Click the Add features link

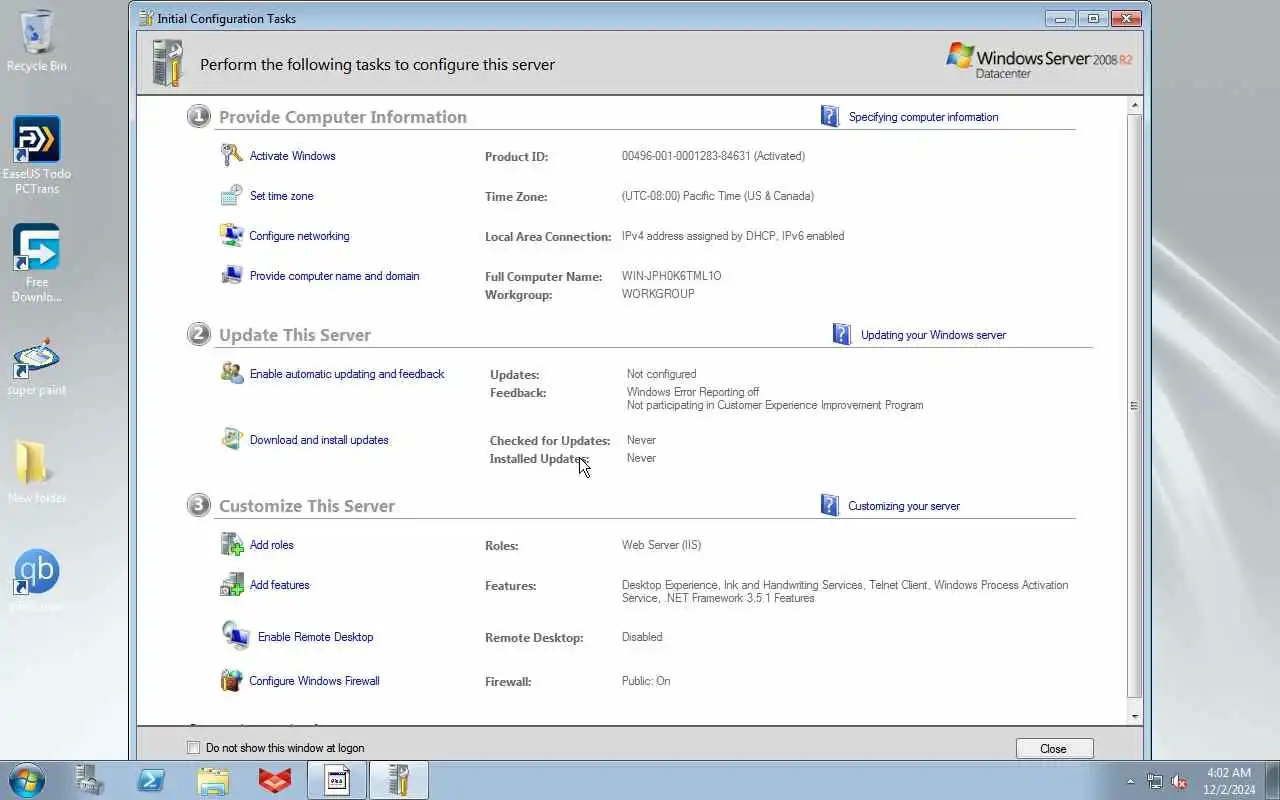[279, 585]
